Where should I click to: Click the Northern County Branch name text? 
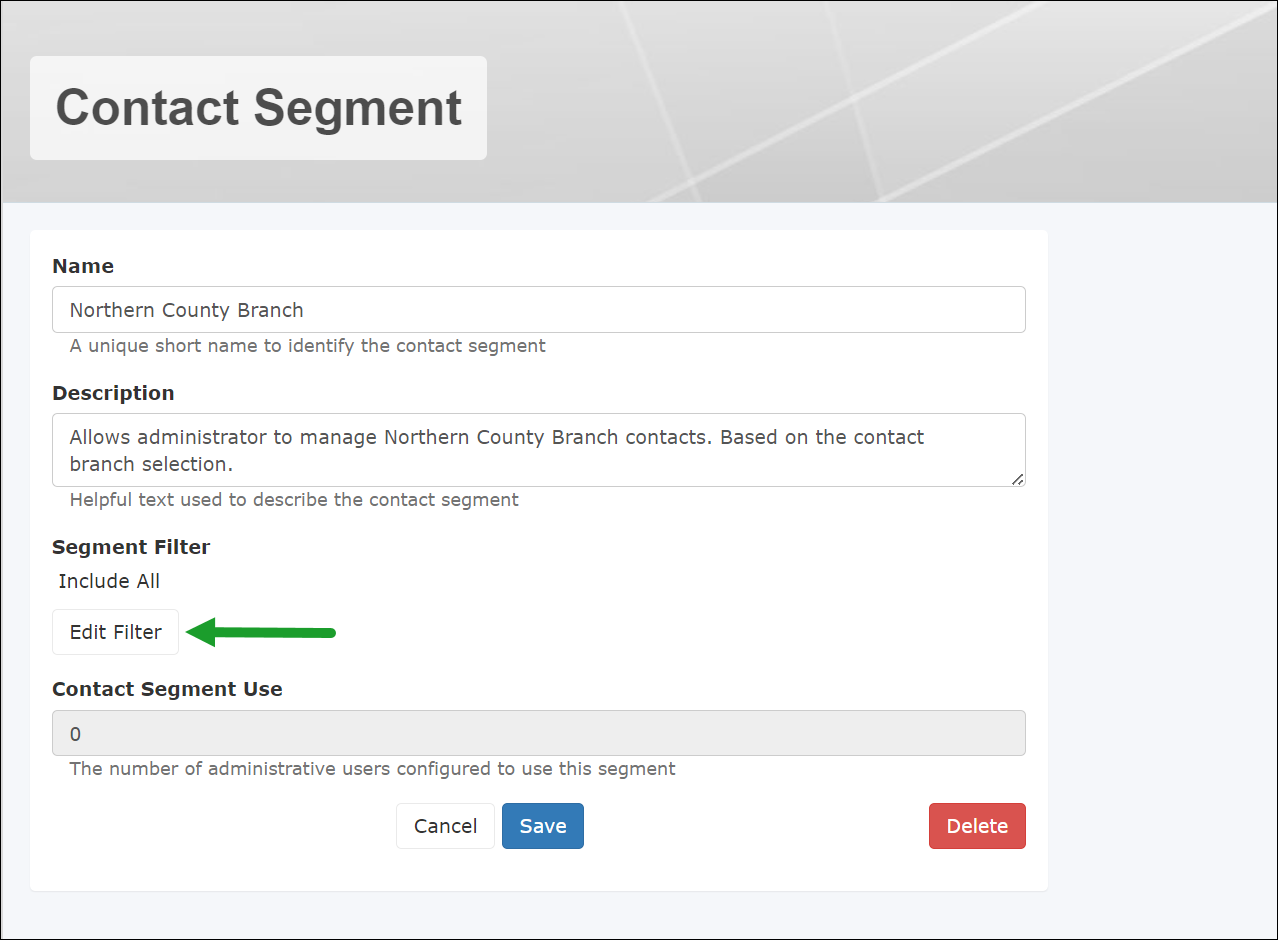tap(185, 310)
